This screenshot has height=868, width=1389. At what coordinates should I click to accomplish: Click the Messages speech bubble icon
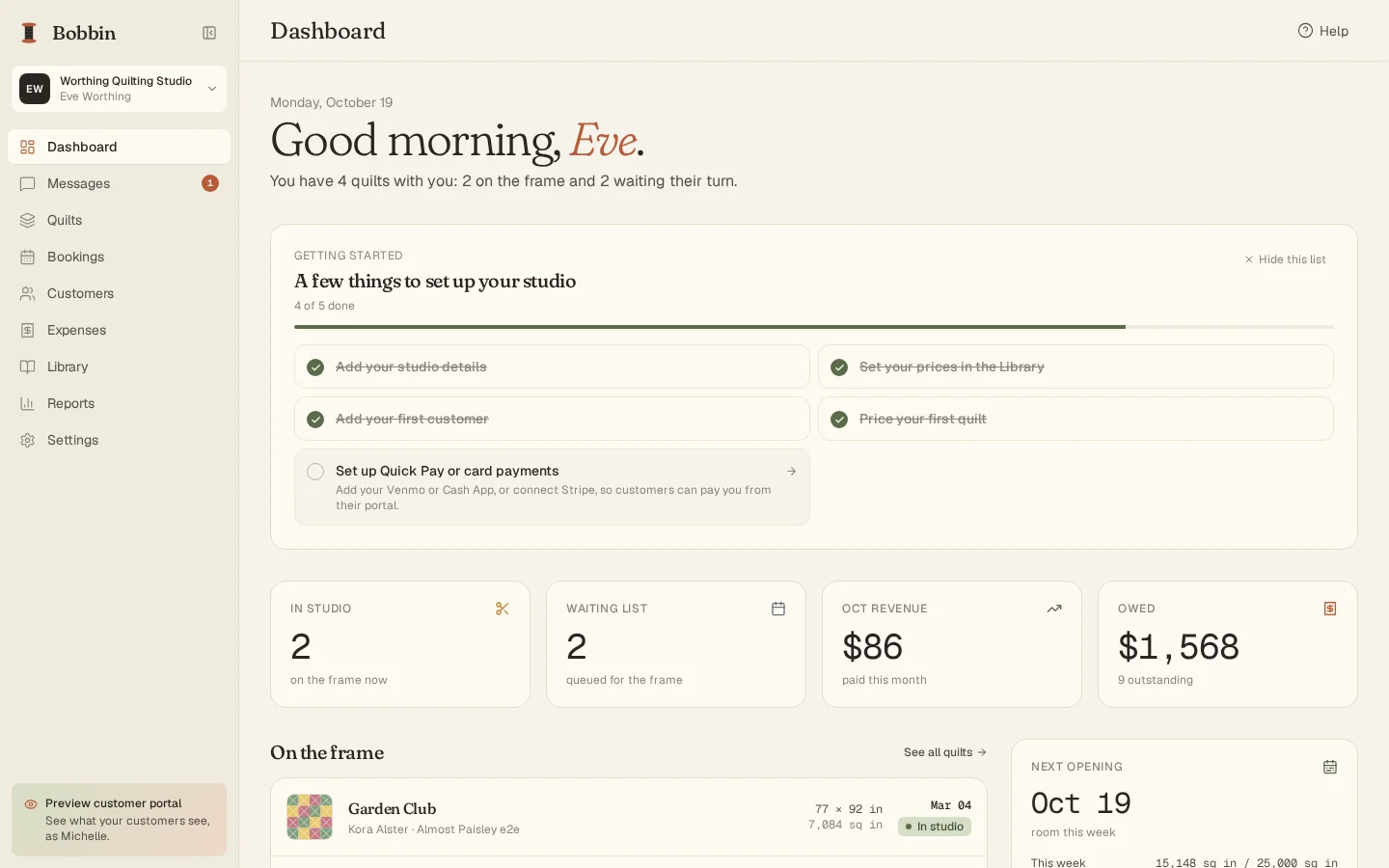28,183
